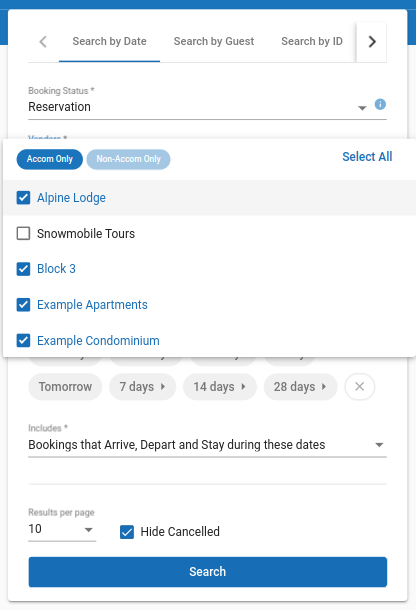The width and height of the screenshot is (416, 610).
Task: Open the 28 days range chip
Action: 300,387
